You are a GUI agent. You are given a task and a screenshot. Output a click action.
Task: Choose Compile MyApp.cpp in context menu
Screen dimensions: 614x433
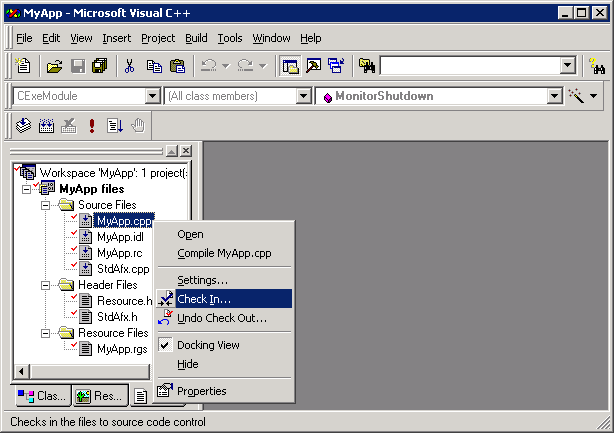[x=224, y=253]
